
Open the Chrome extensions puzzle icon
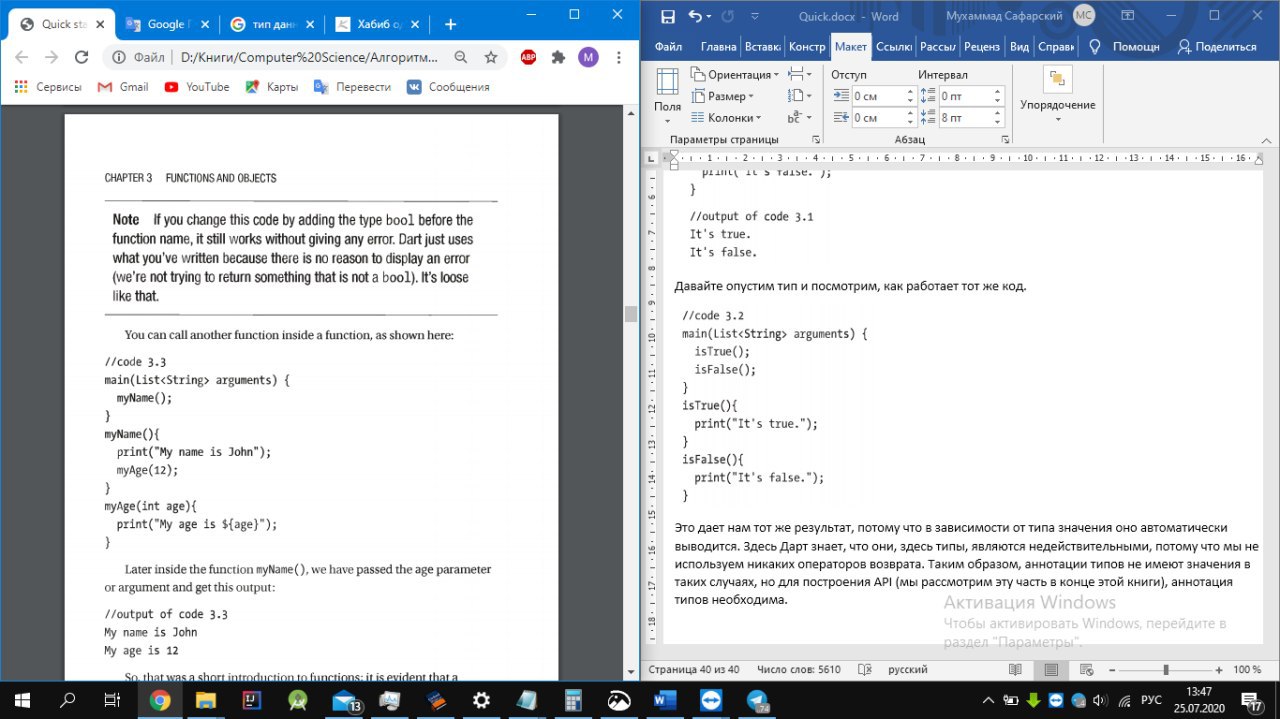[x=558, y=57]
